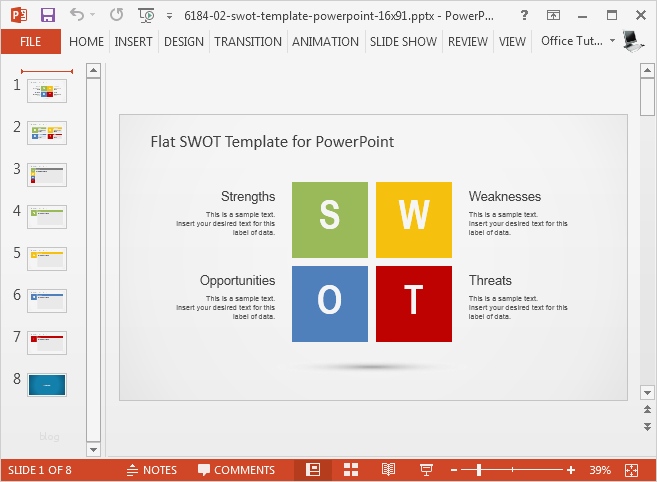Switch to the INSERT ribbon tab
Viewport: 657px width, 482px height.
point(133,41)
